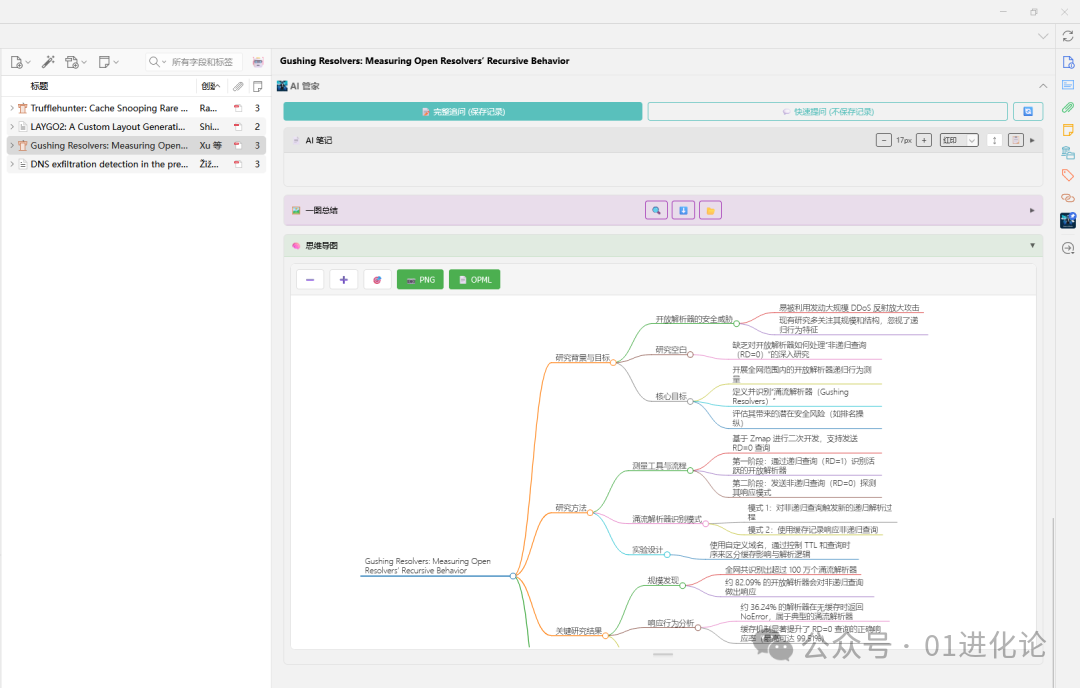This screenshot has width=1080, height=688.
Task: Open the 红印 style dropdown
Action: pos(958,140)
